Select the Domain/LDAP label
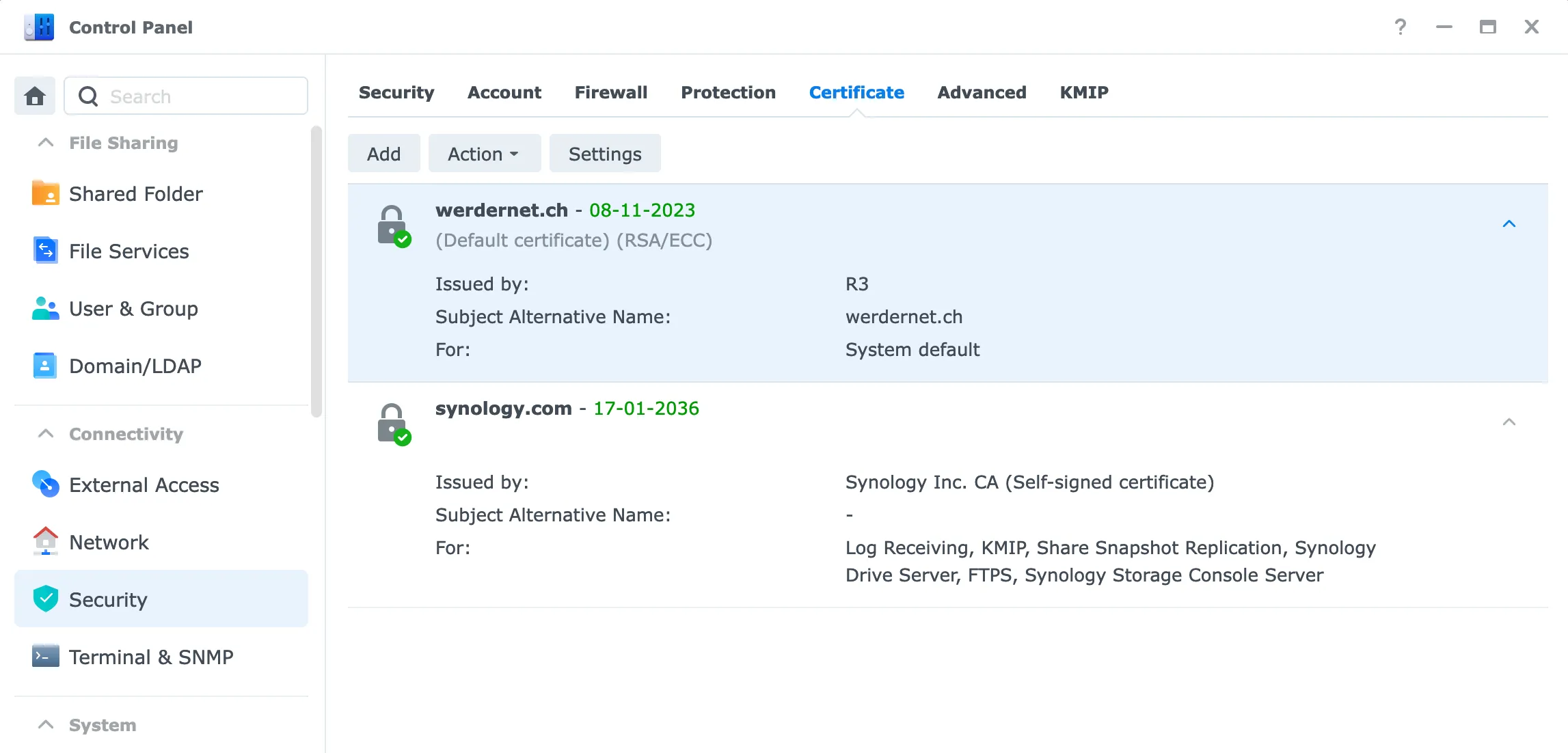This screenshot has height=753, width=1568. click(135, 366)
